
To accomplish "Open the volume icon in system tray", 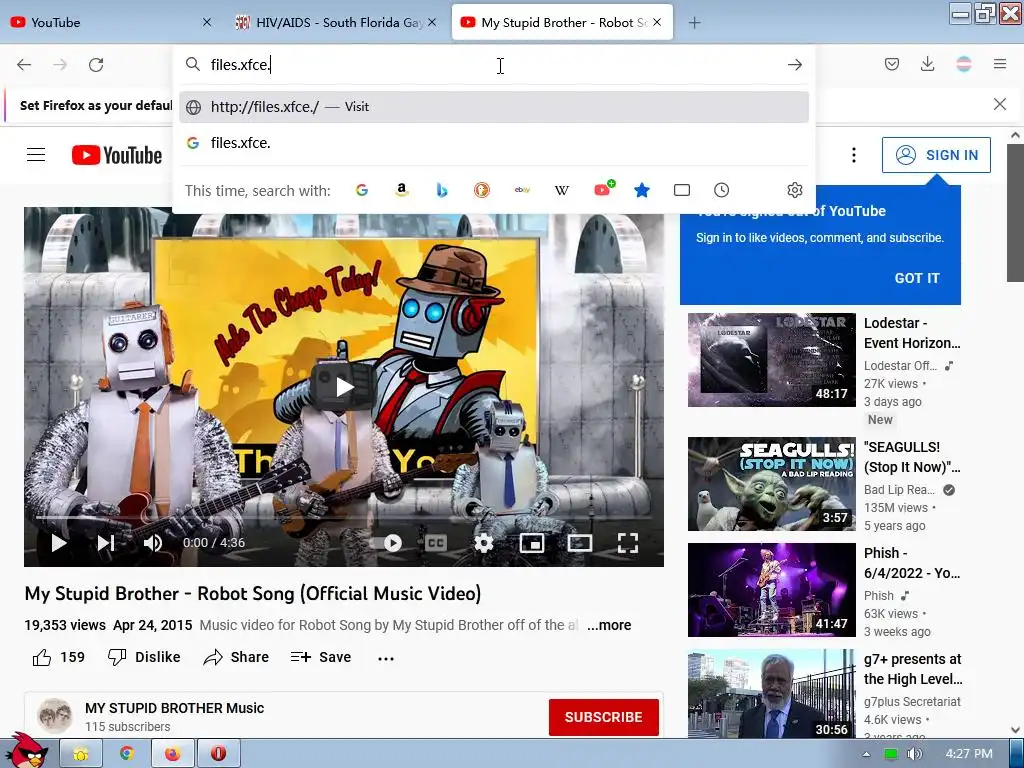I will 915,754.
